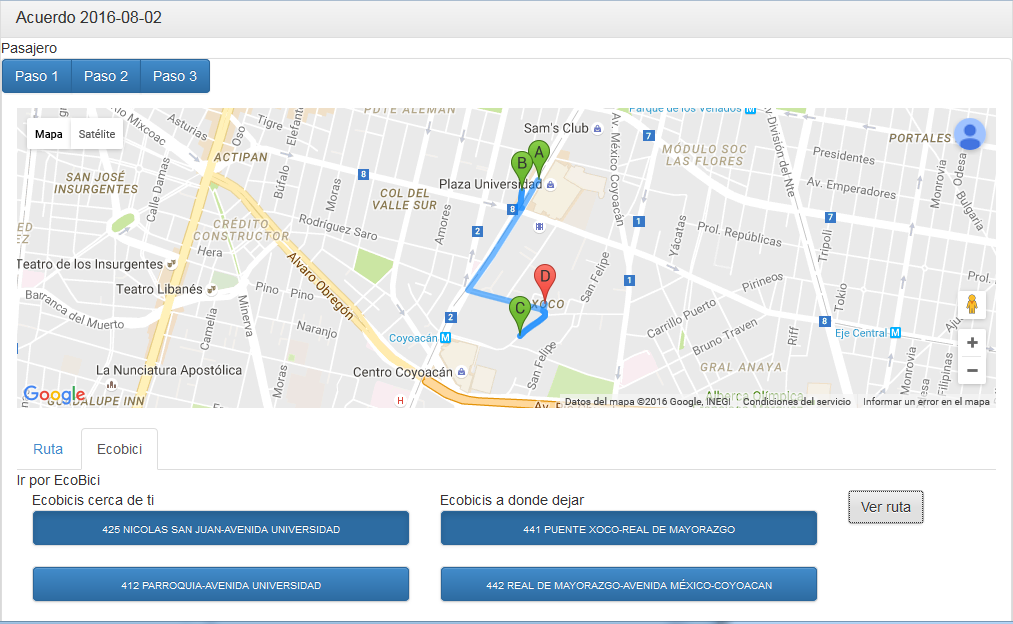Switch map to Satélite view

(97, 134)
